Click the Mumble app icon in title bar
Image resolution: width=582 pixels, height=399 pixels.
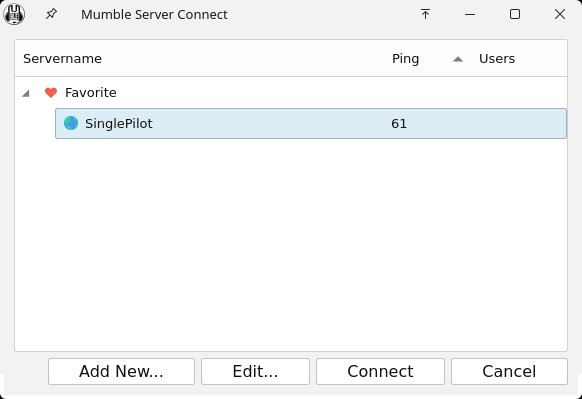(14, 14)
